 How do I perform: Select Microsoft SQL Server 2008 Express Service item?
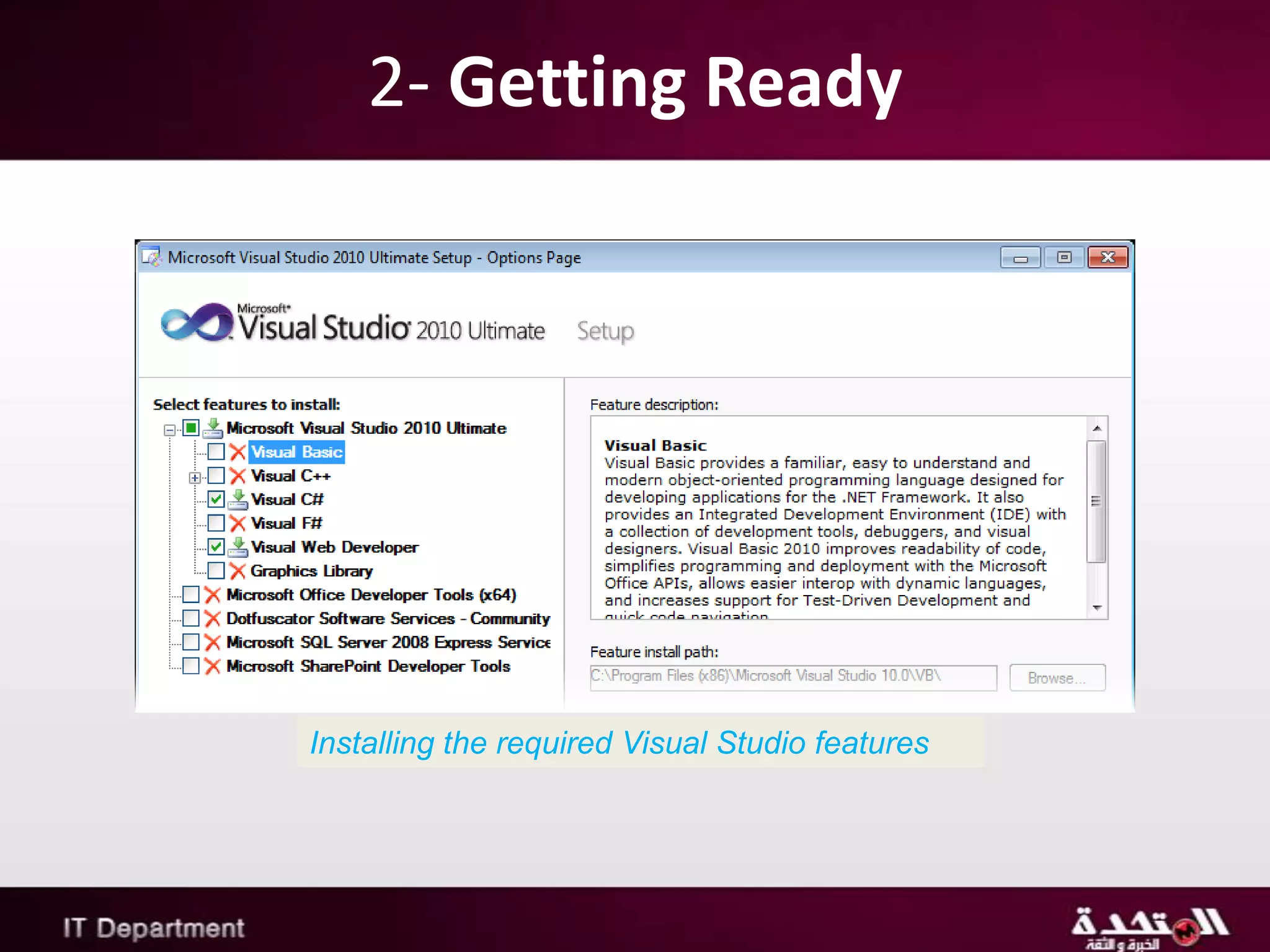[x=388, y=643]
